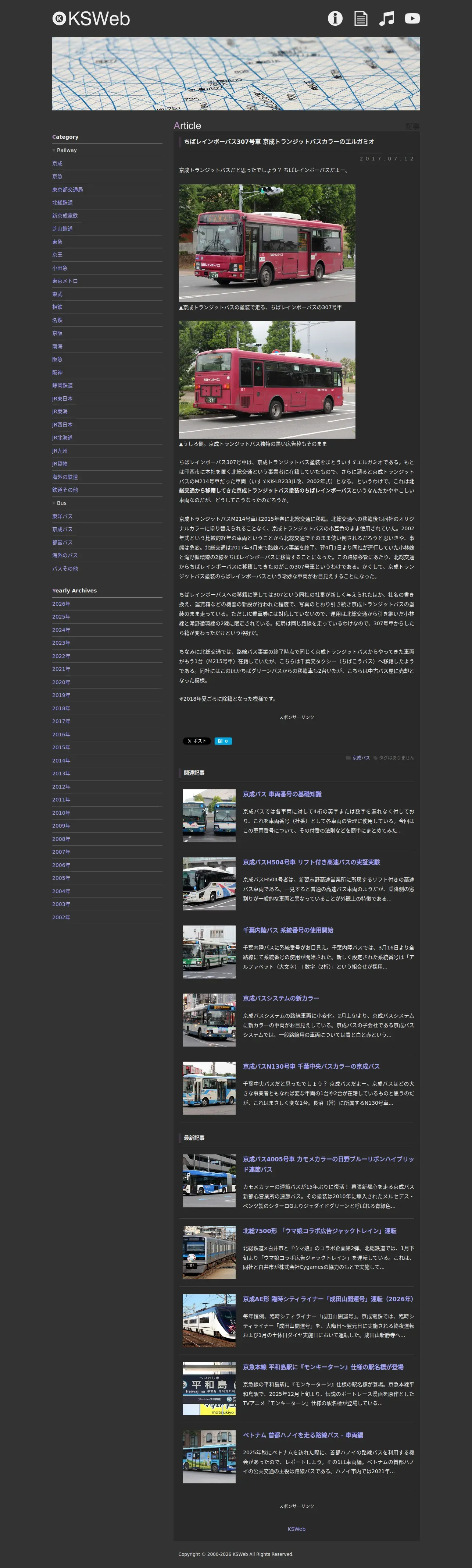Open the info circle icon in header
This screenshot has height=1568, width=472.
pyautogui.click(x=335, y=18)
